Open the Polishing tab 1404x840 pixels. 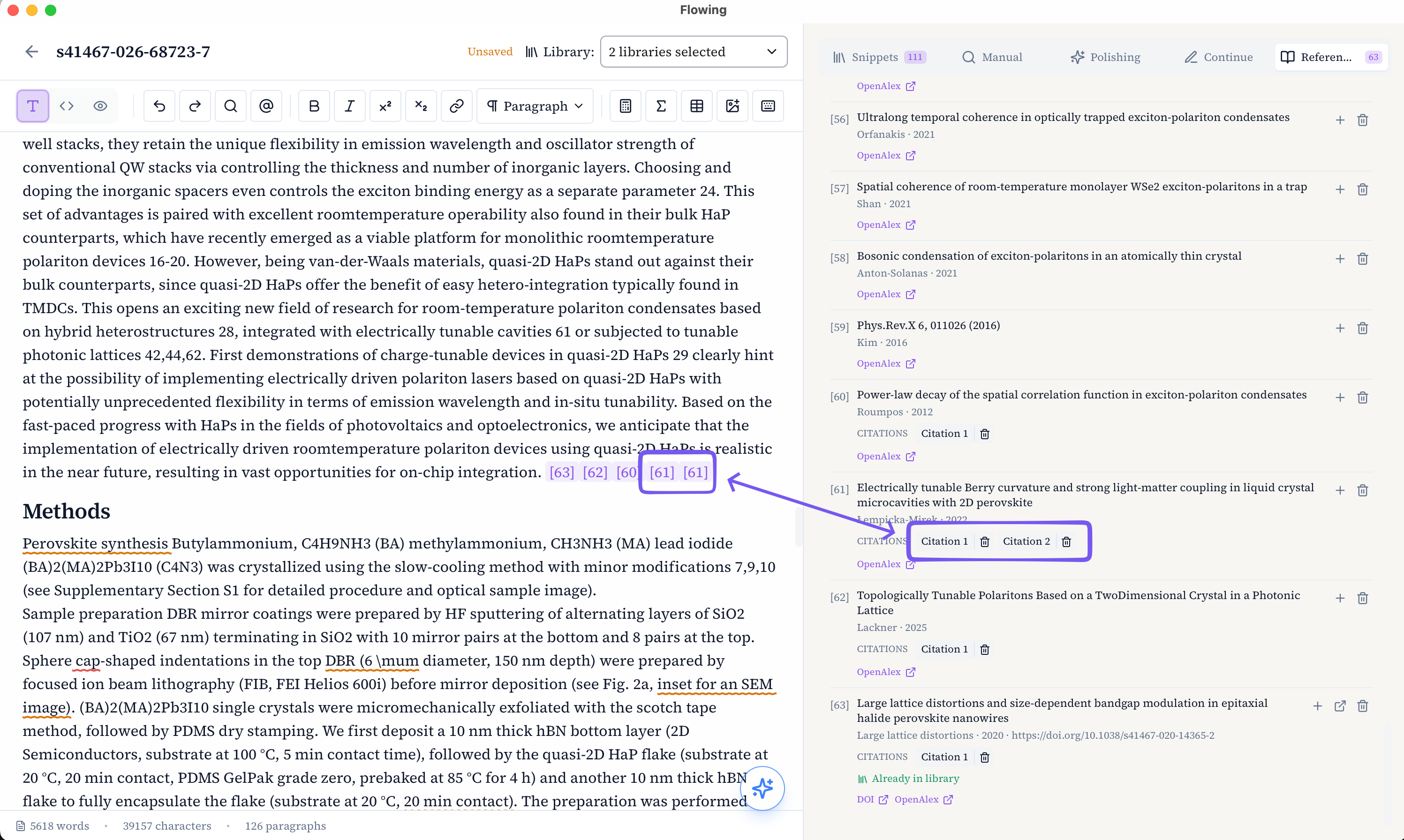(x=1106, y=57)
